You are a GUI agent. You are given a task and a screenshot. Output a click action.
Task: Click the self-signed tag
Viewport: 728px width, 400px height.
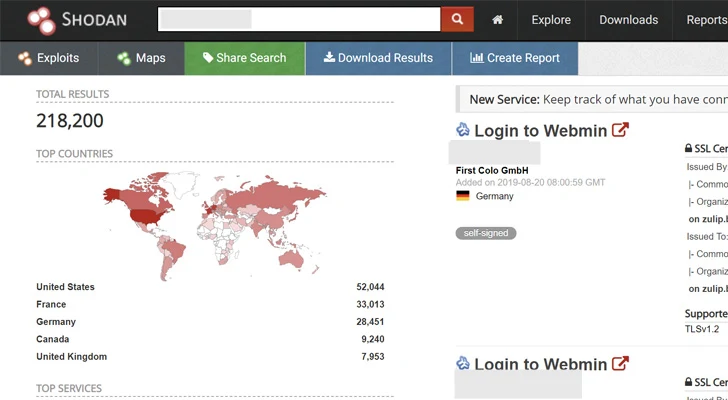click(486, 233)
